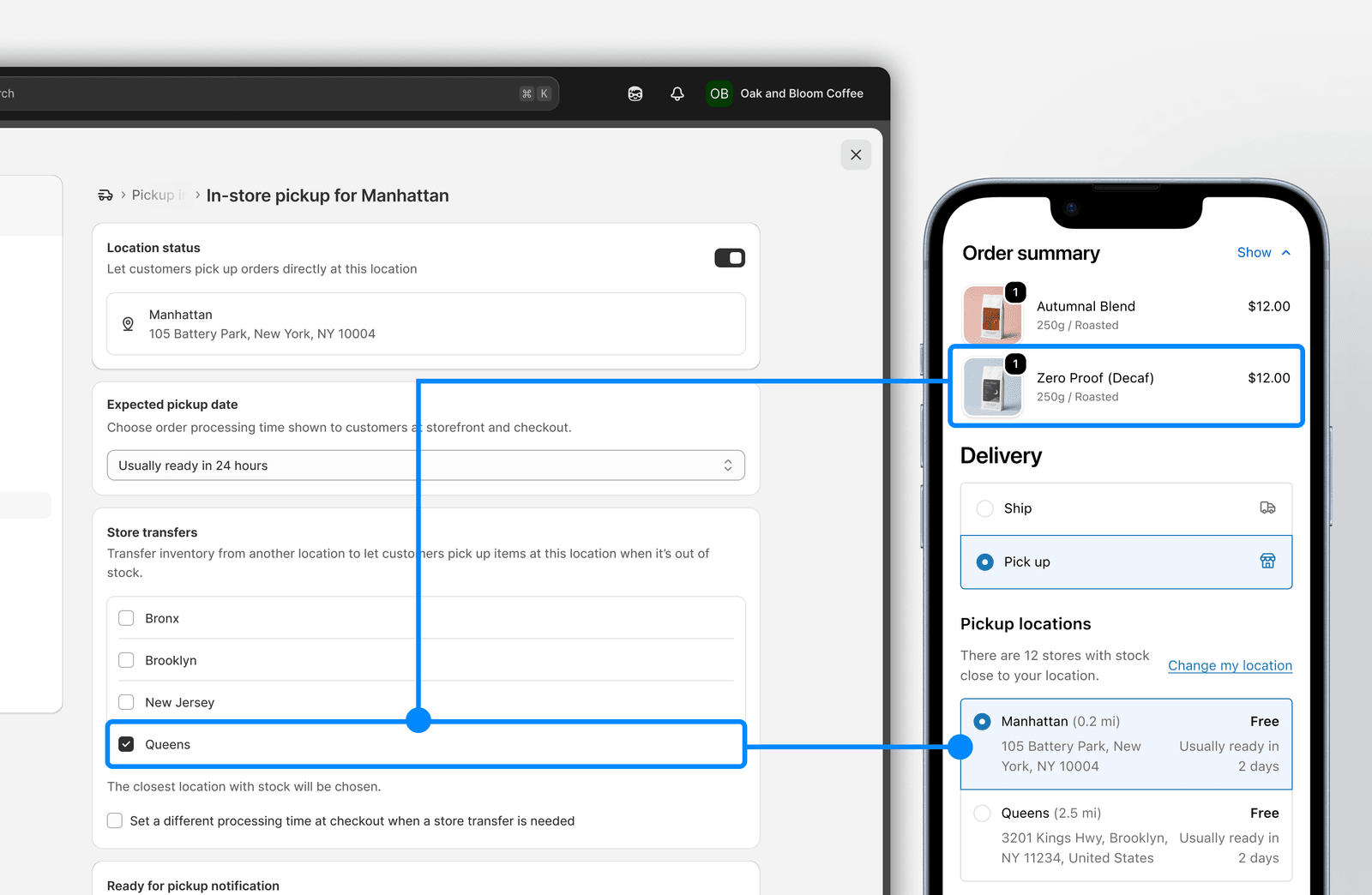This screenshot has height=895, width=1372.
Task: Click the OB store avatar
Action: 719,93
